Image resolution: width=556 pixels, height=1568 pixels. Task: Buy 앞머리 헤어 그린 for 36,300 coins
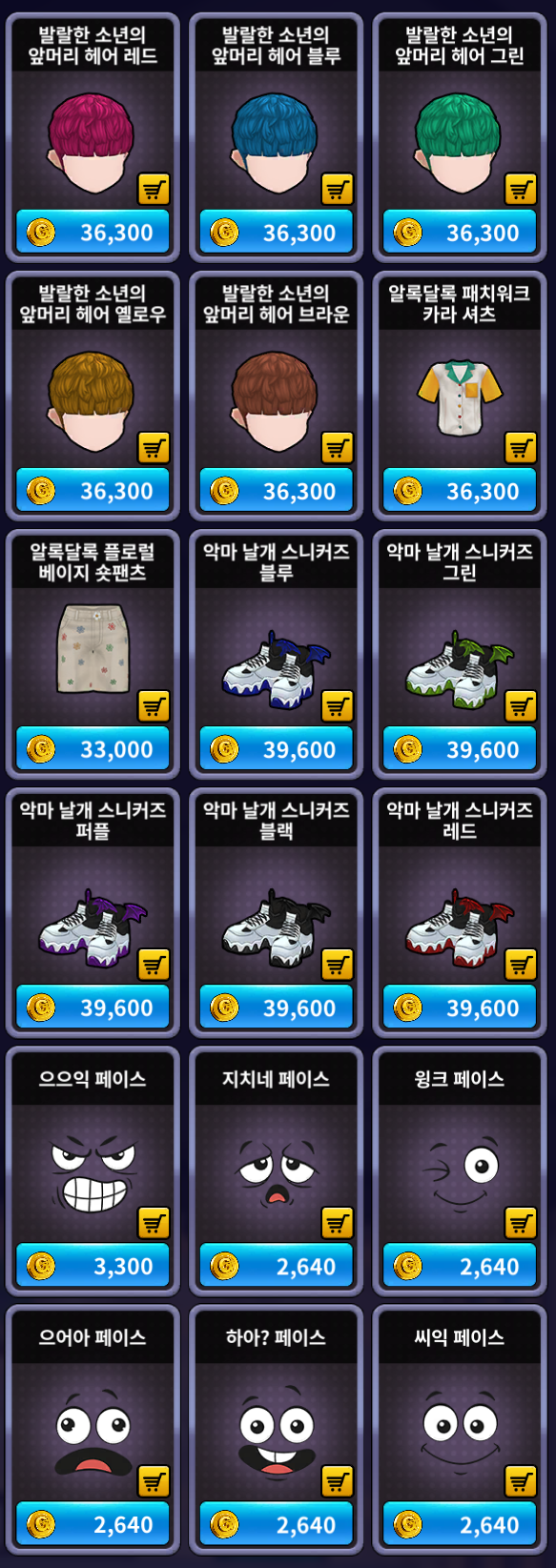click(x=460, y=233)
